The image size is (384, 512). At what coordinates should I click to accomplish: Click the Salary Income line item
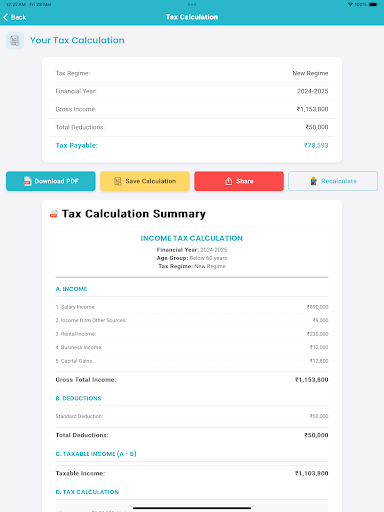tap(192, 307)
